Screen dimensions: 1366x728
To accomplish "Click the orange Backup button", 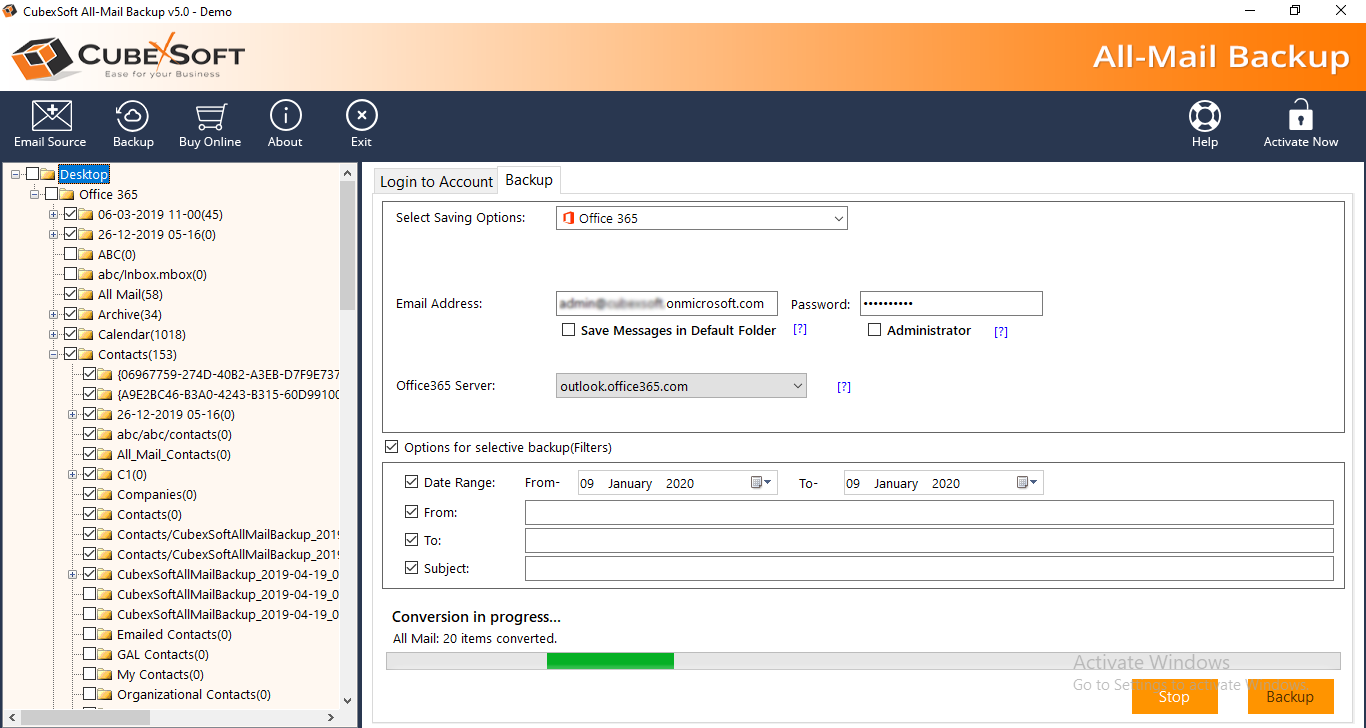I will [x=1290, y=697].
